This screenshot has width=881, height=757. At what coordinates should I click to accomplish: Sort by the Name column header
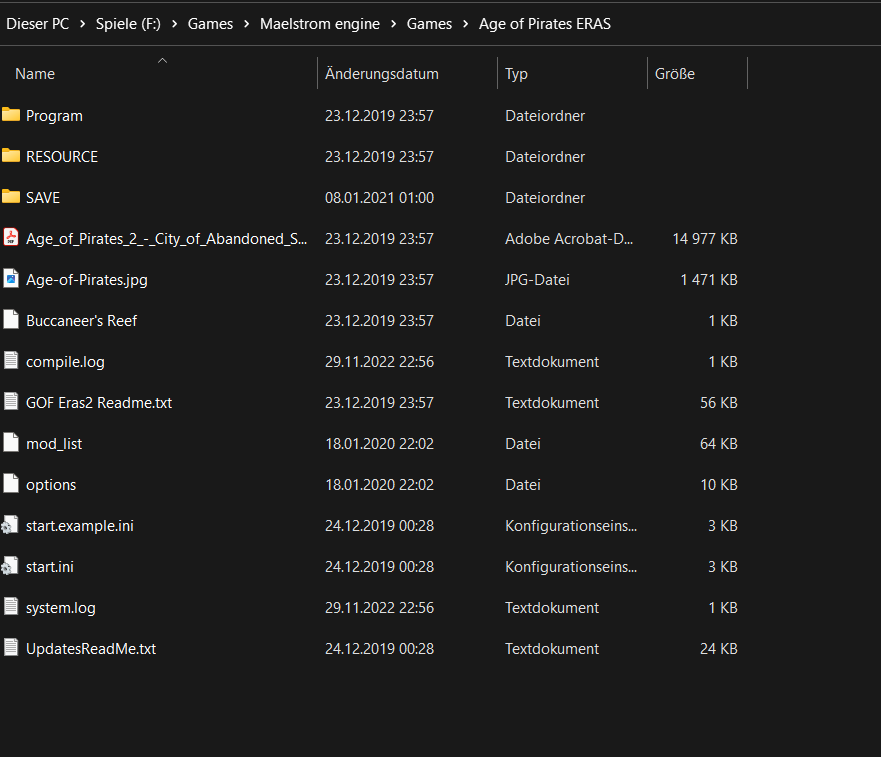(x=35, y=74)
